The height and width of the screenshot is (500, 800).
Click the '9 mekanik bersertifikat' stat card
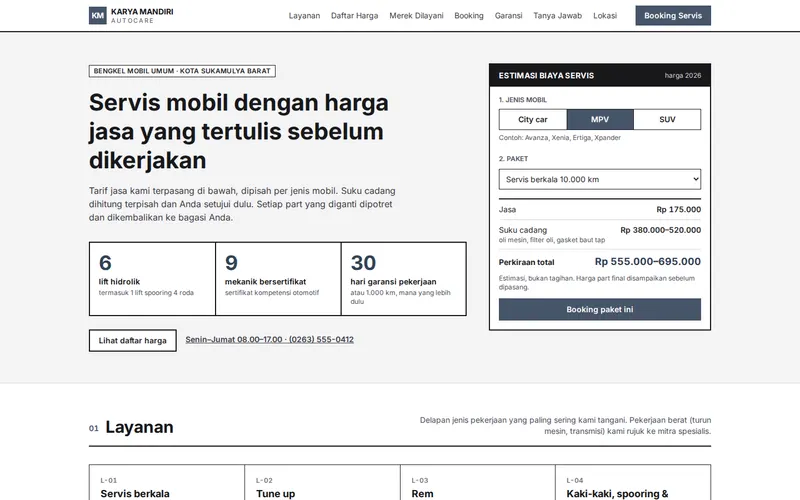point(278,279)
